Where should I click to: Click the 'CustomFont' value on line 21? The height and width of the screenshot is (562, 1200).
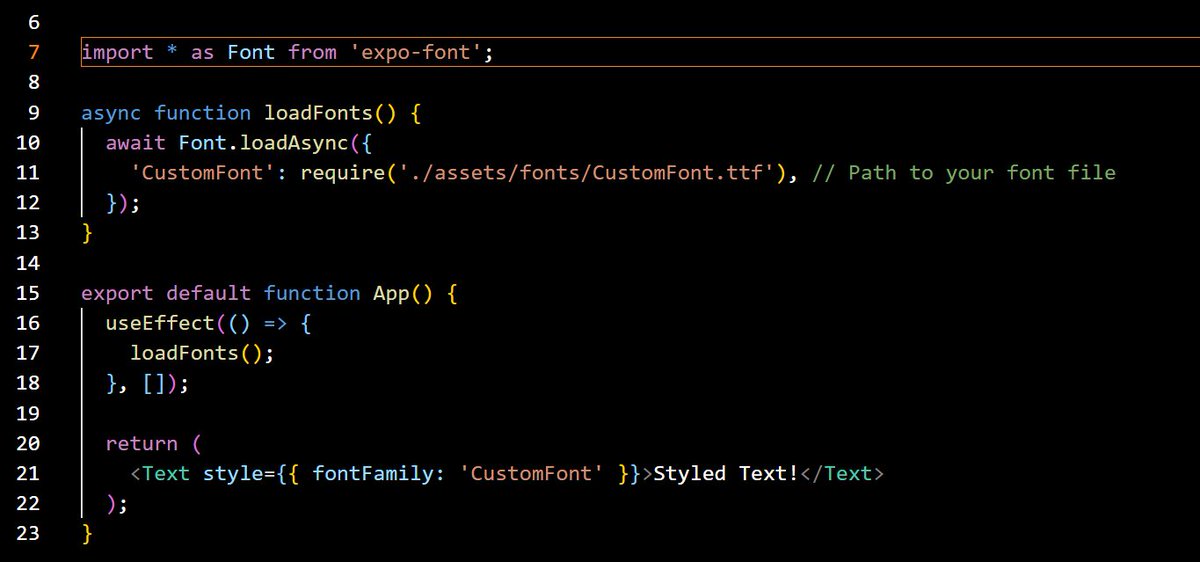(532, 472)
